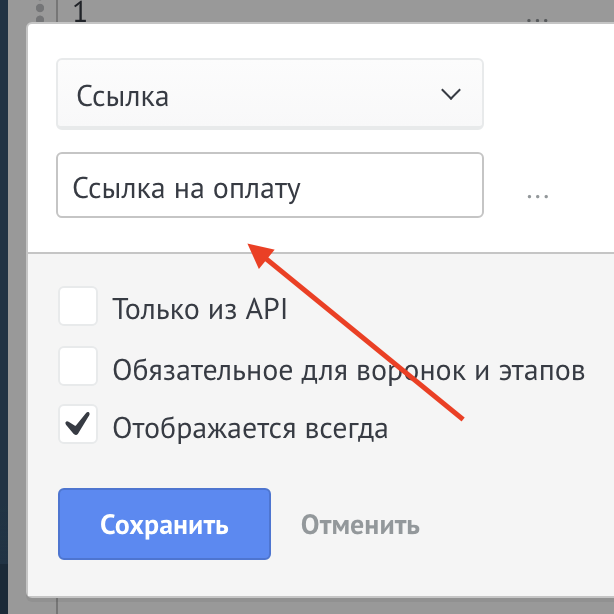Screen dimensions: 614x614
Task: Tick the Обязательное для воронок и этапов checkbox
Action: tap(78, 367)
